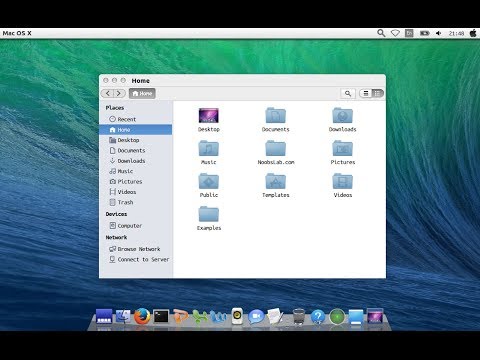Image resolution: width=480 pixels, height=360 pixels.
Task: Click the network indicator icon in top panel
Action: tap(395, 33)
